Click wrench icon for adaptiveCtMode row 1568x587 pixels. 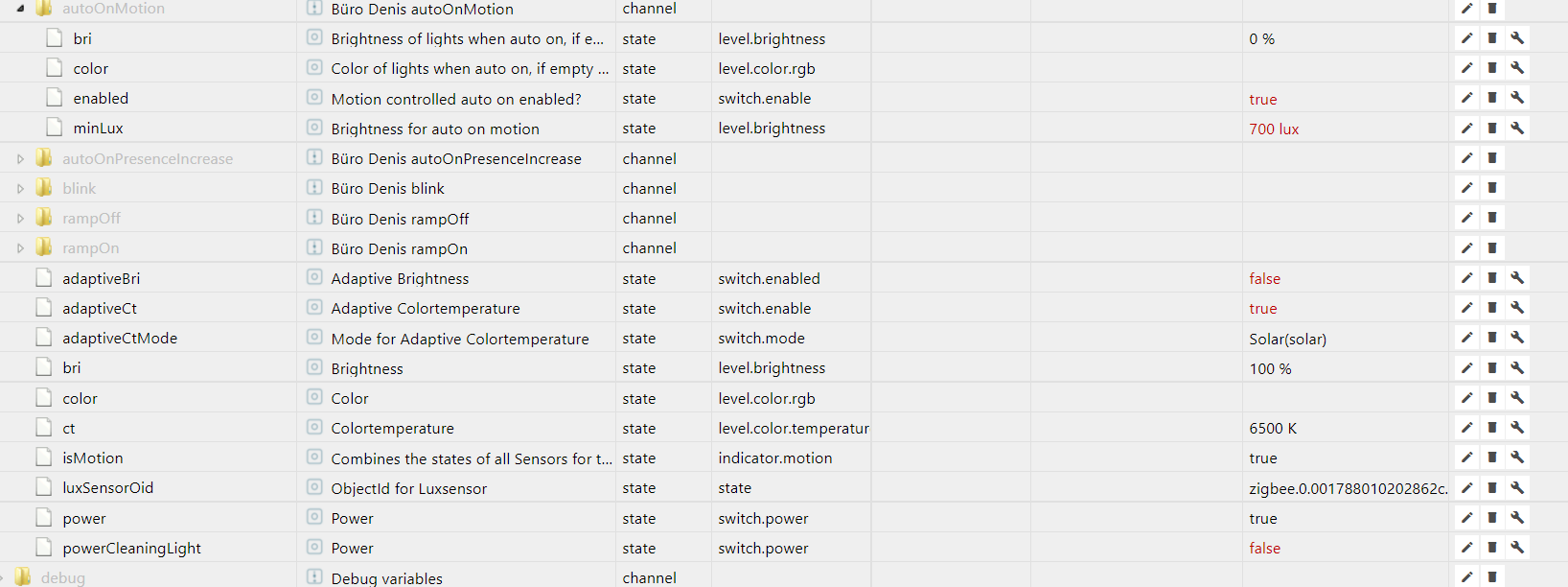pos(1517,338)
